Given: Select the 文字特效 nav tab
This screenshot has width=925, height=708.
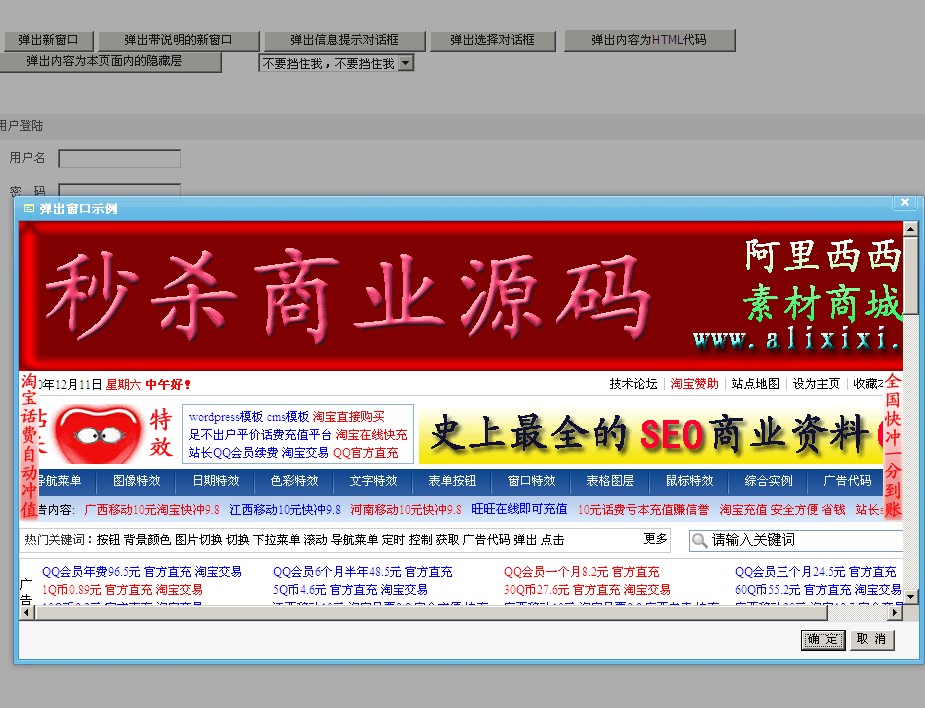Looking at the screenshot, I should point(373,481).
